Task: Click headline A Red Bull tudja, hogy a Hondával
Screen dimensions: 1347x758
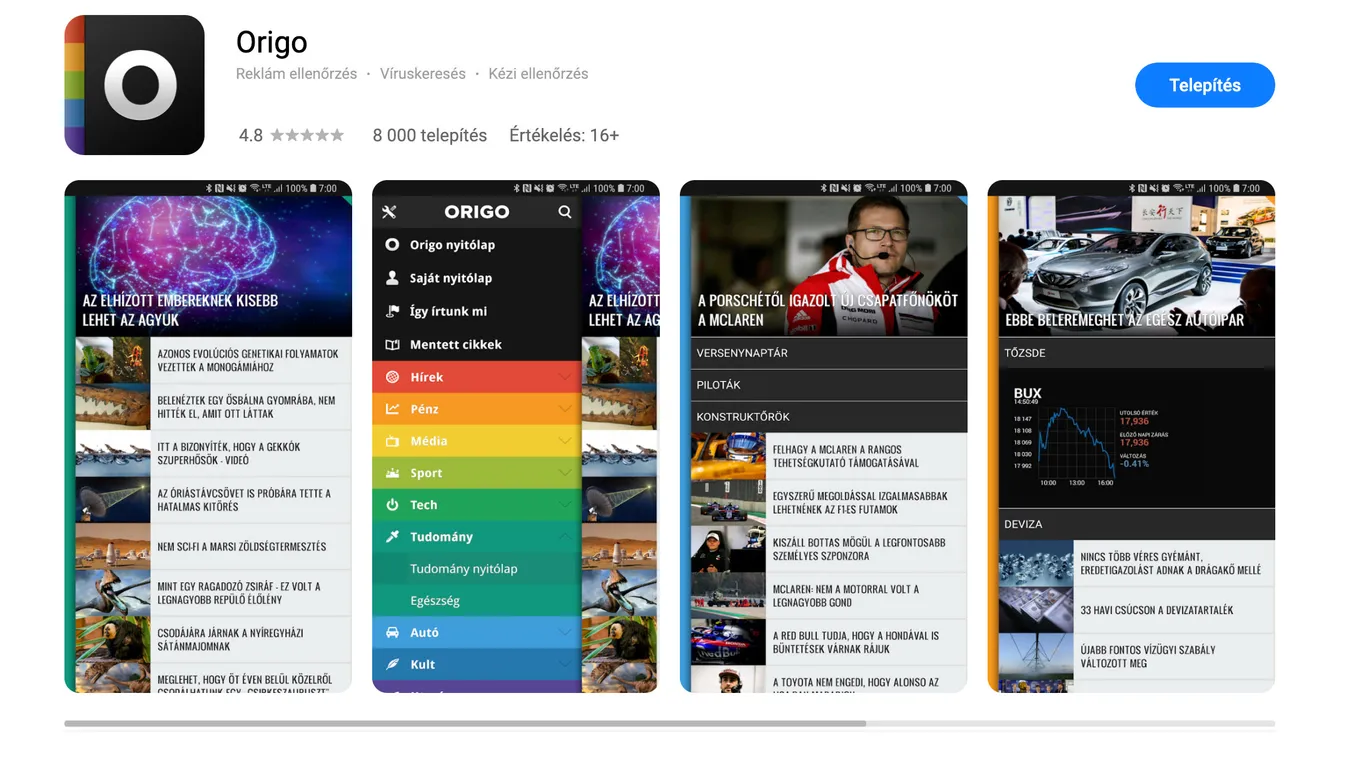Action: 856,642
